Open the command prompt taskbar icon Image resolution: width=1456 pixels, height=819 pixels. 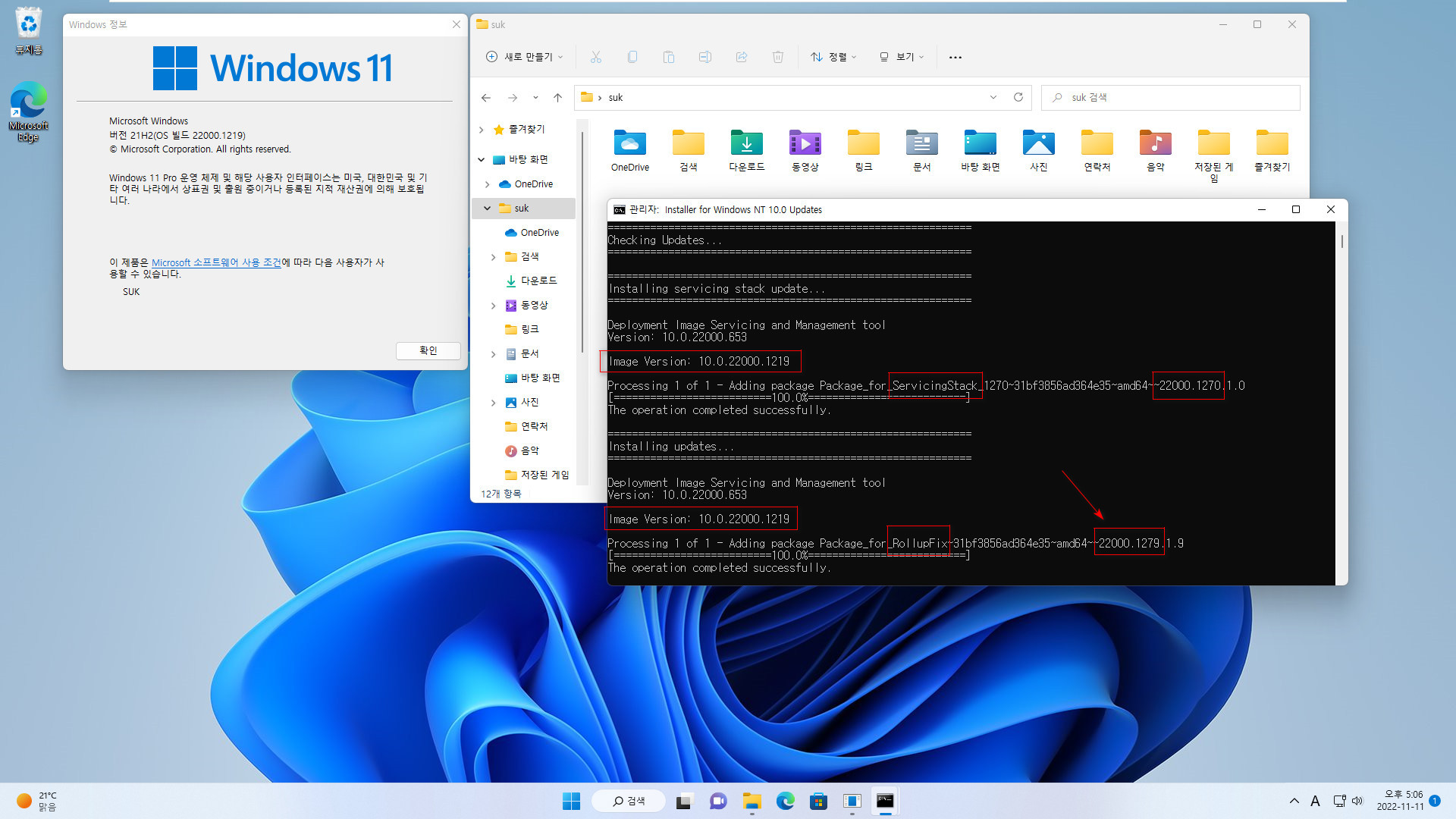(885, 801)
